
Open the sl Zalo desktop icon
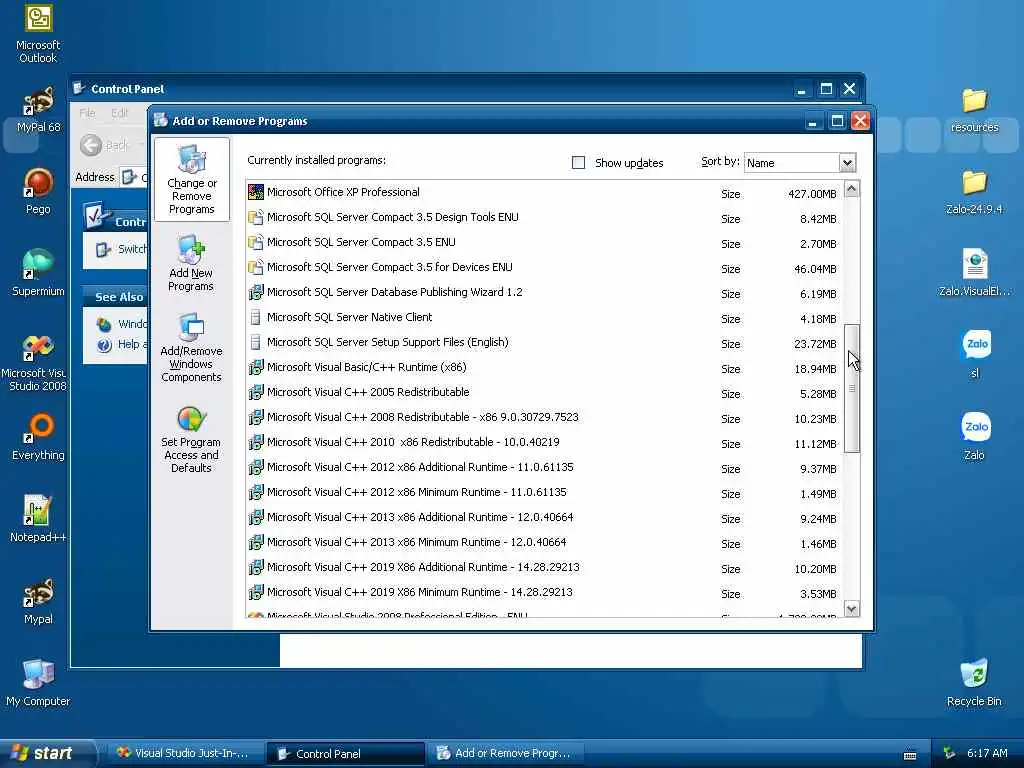click(x=975, y=355)
